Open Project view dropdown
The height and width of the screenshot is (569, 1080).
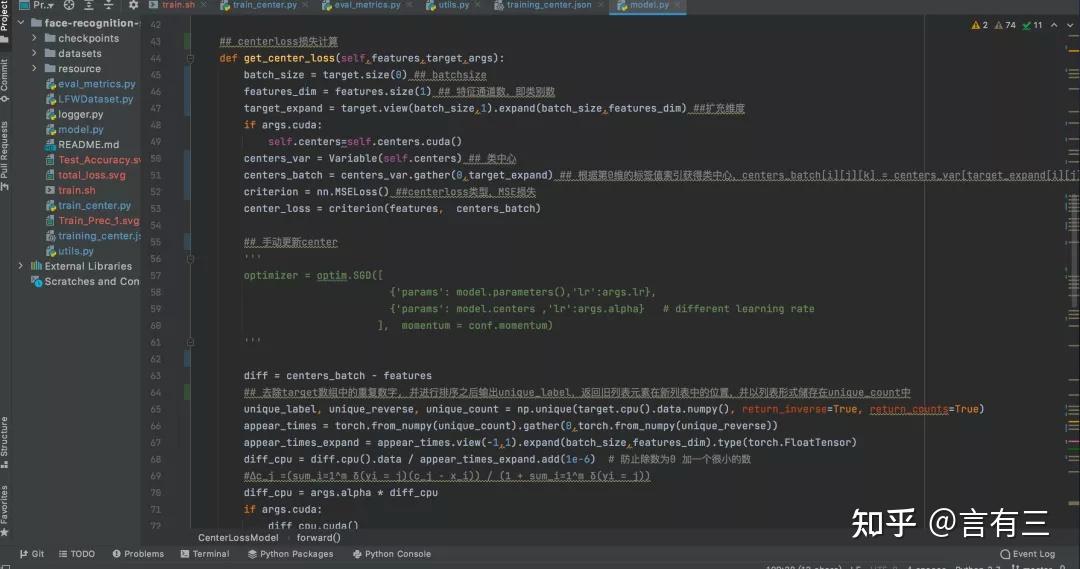(38, 5)
